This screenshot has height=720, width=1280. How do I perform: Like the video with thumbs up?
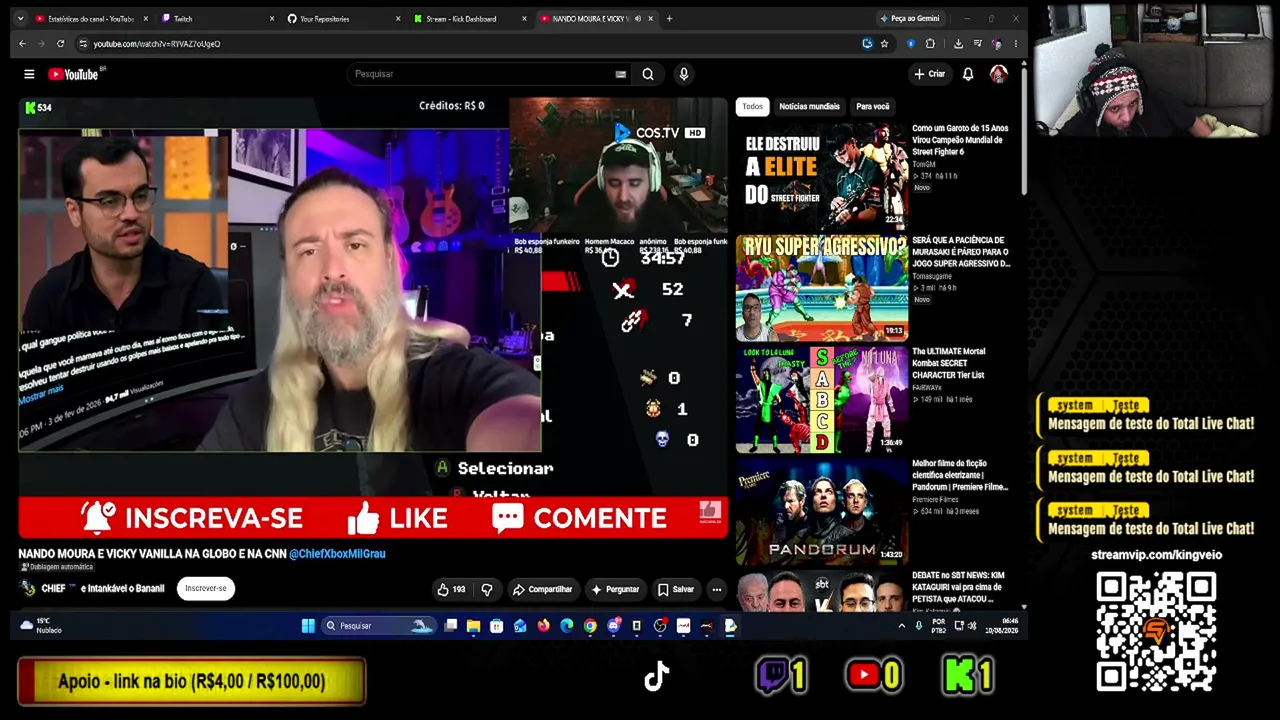(x=453, y=590)
